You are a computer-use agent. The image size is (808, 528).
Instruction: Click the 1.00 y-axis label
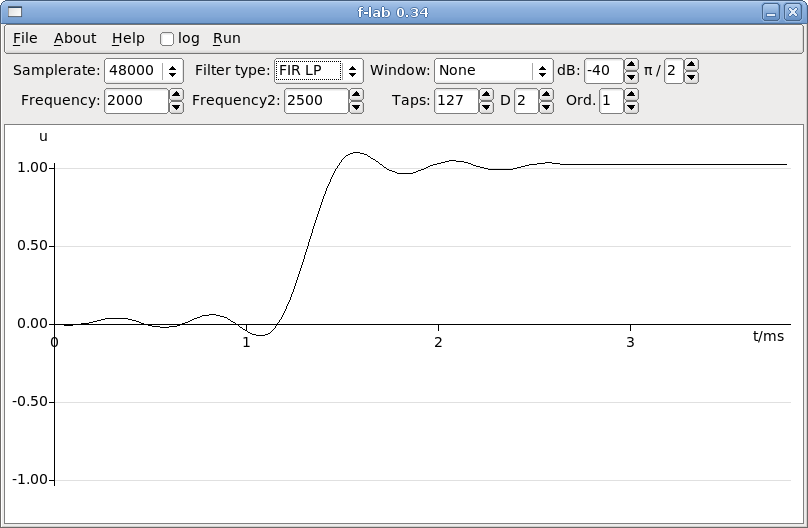click(32, 168)
